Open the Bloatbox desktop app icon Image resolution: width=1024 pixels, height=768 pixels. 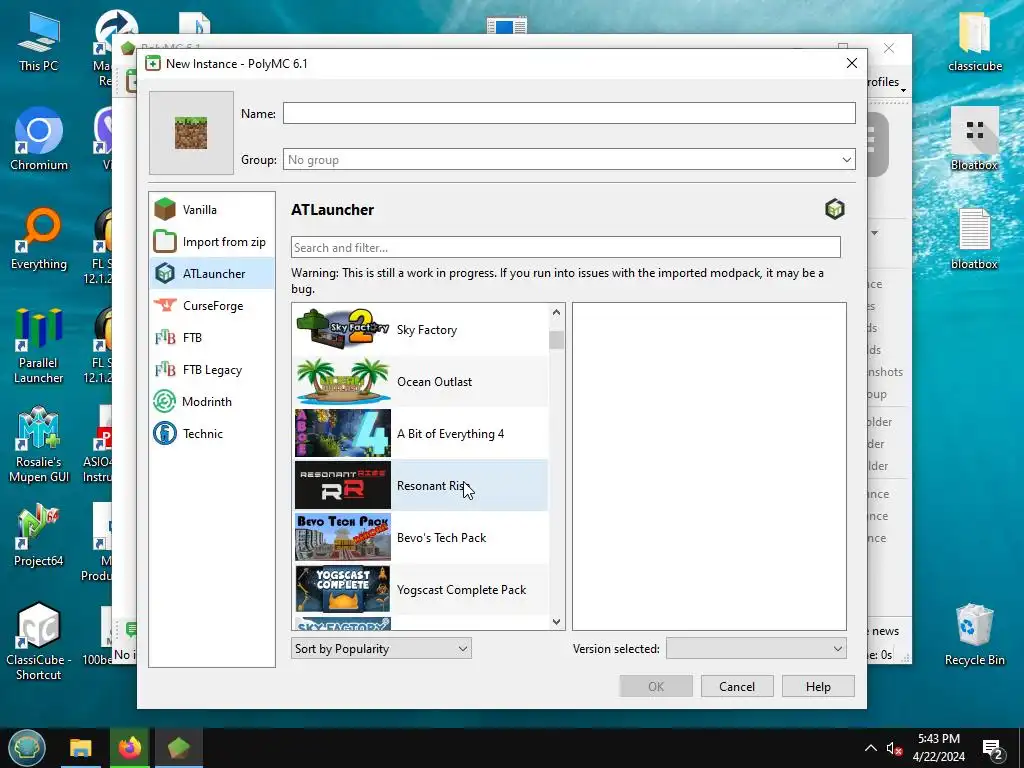(974, 139)
